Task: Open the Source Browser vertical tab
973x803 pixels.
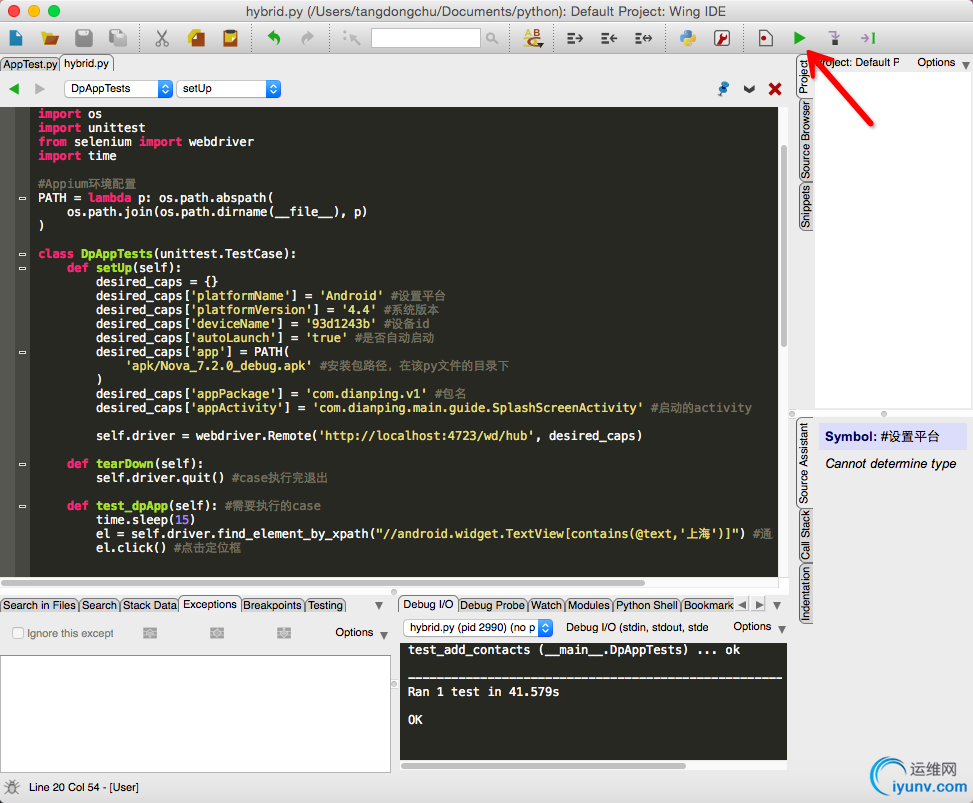Action: [805, 140]
